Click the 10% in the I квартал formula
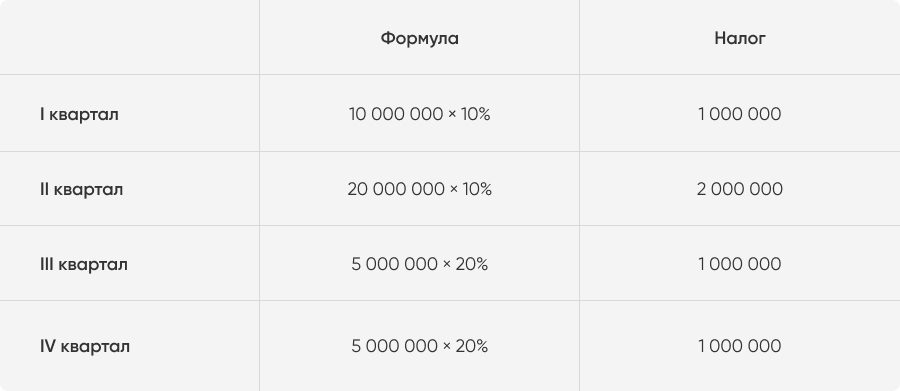900x391 pixels. (476, 114)
